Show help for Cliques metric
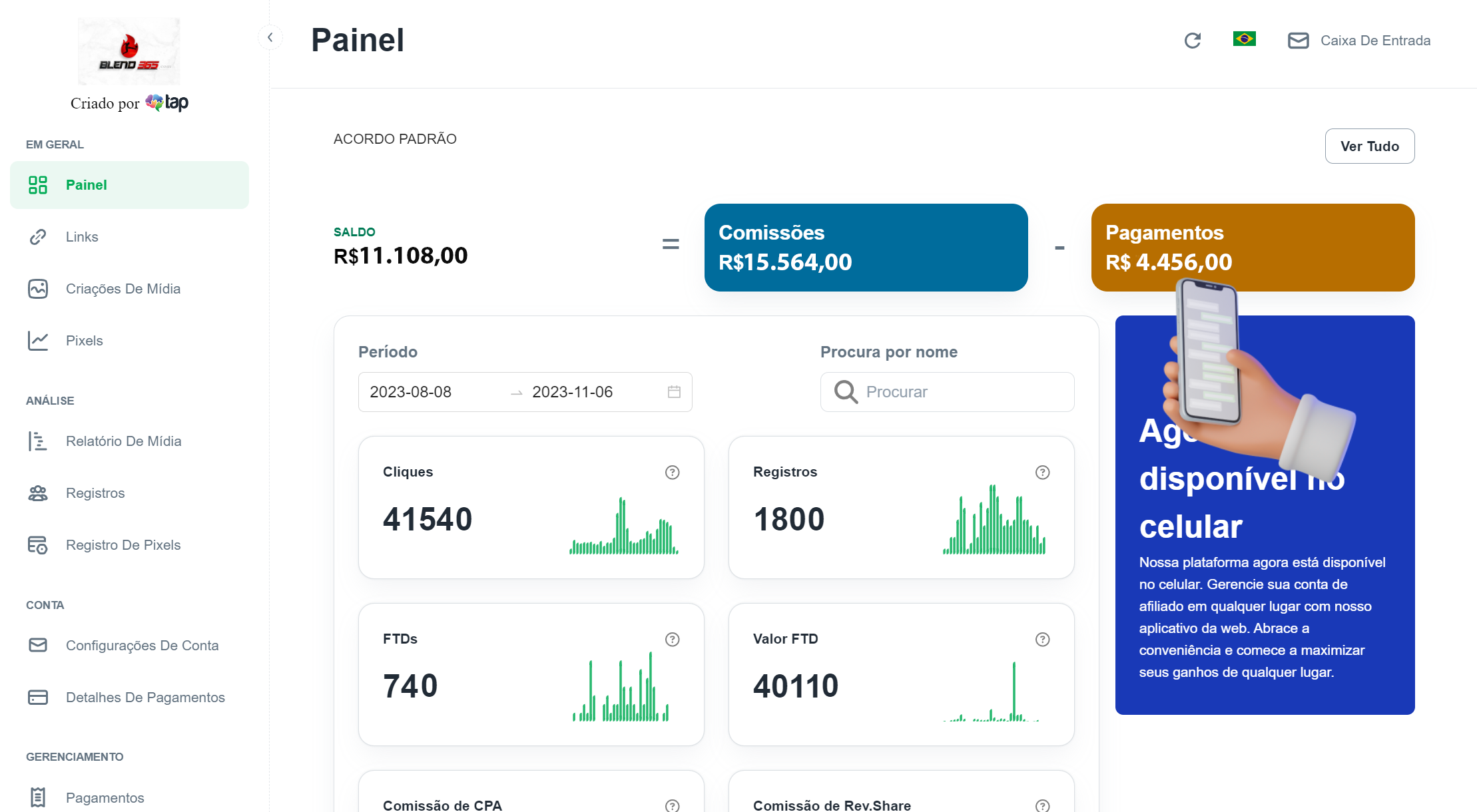This screenshot has width=1477, height=812. (673, 473)
